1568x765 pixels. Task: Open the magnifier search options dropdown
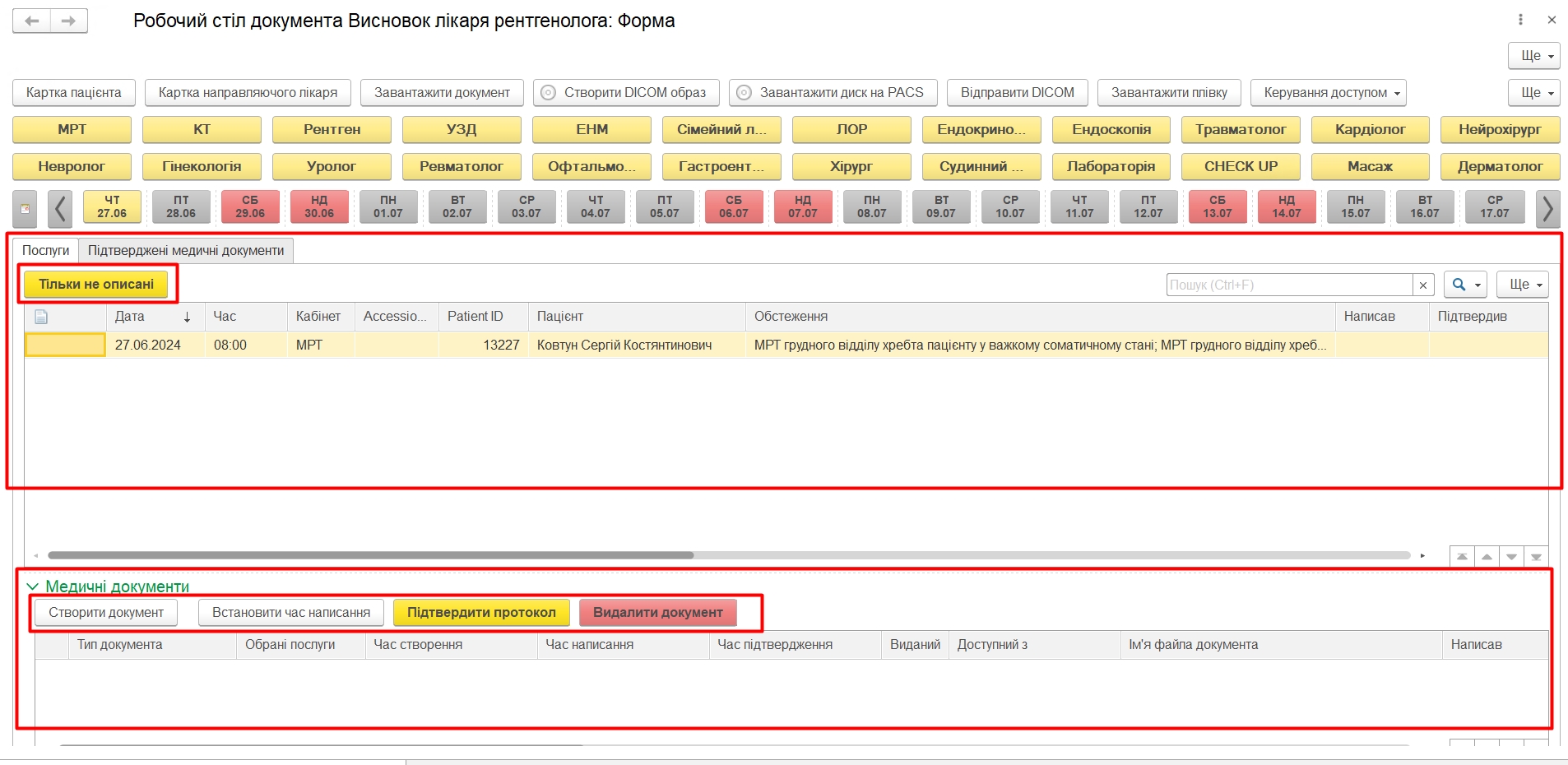1466,285
